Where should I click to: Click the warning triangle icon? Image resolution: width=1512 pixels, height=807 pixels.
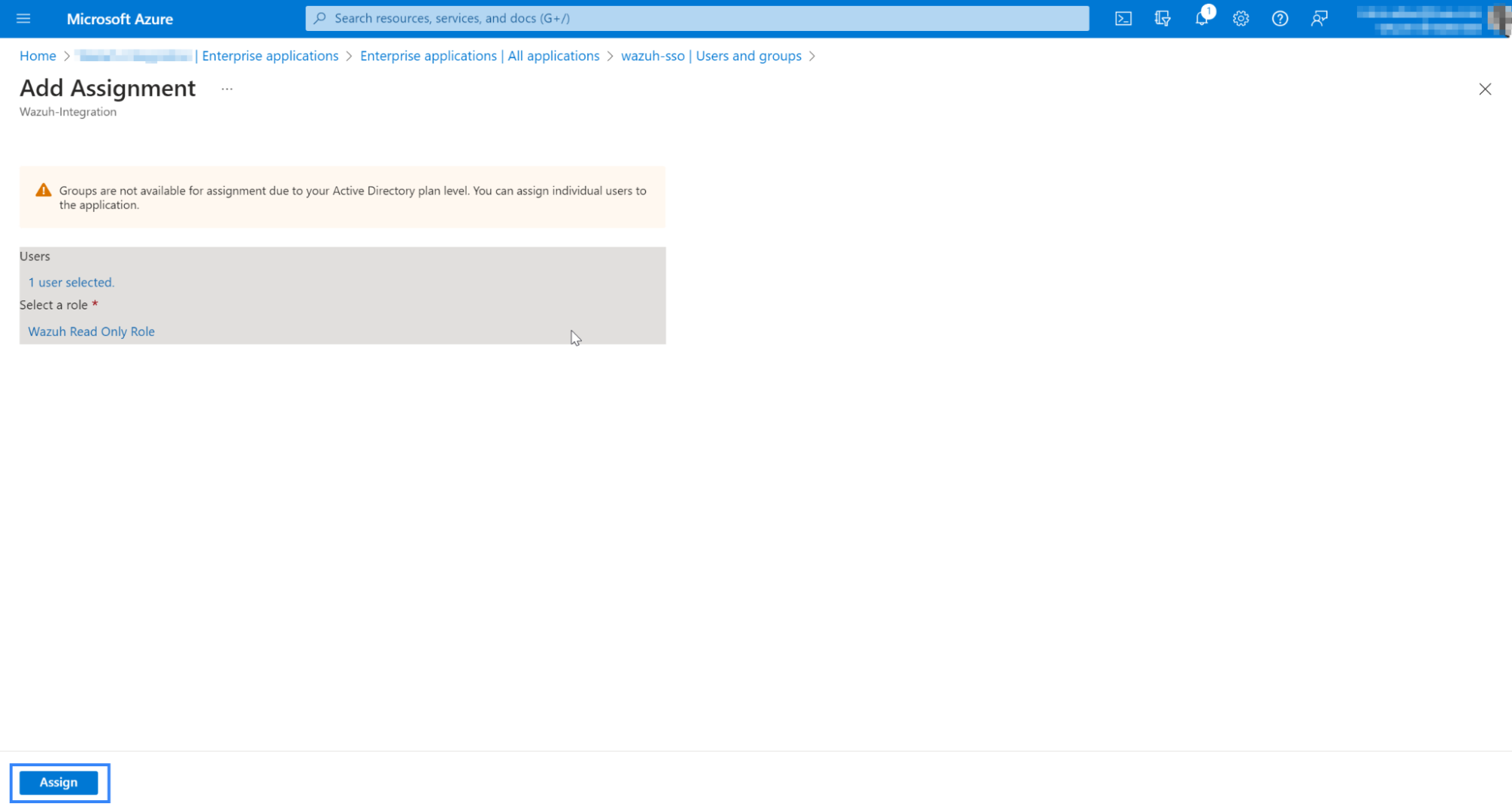tap(43, 191)
